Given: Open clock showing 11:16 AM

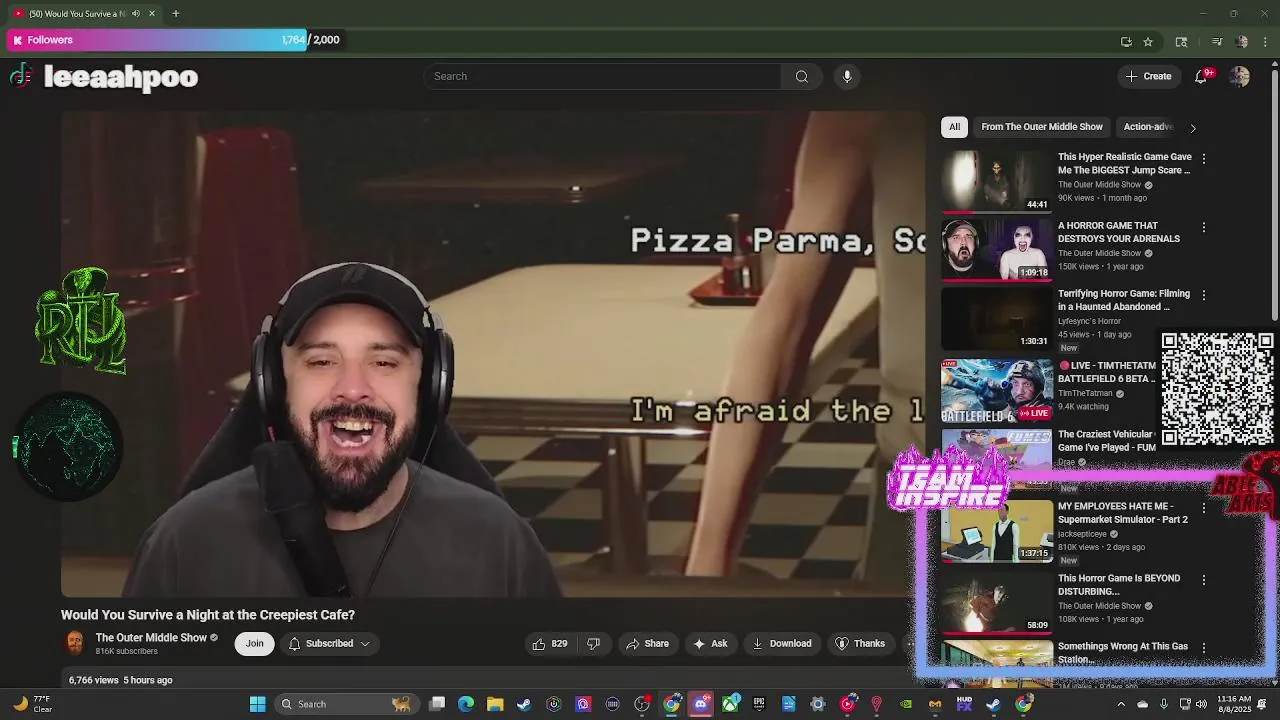Looking at the screenshot, I should point(1235,704).
